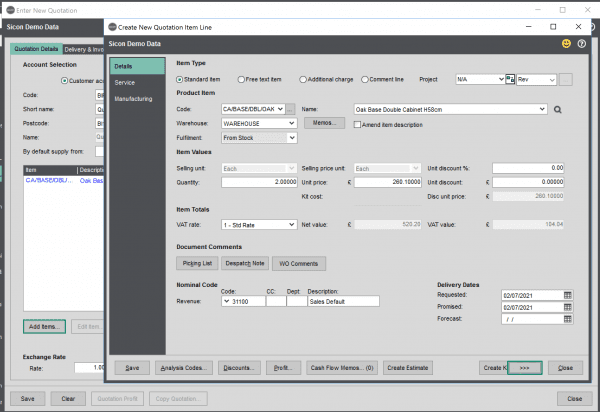
Task: Select the Standard item radio button
Action: pos(179,80)
